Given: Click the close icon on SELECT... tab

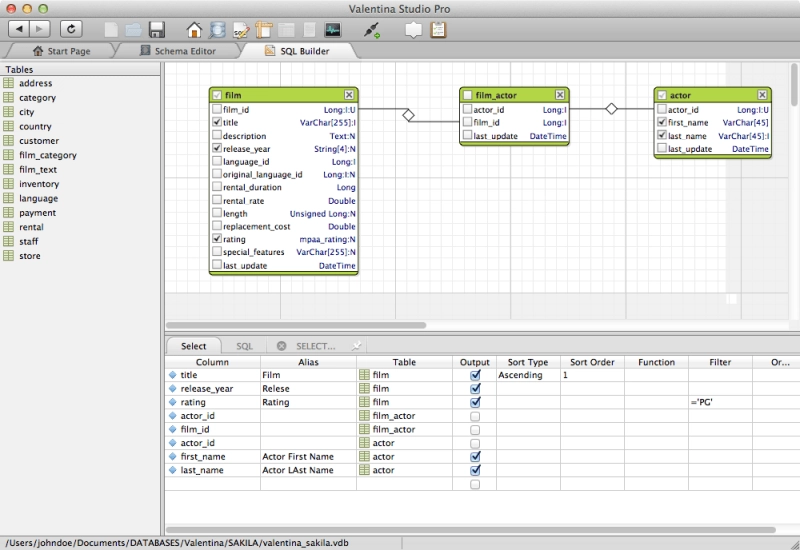Looking at the screenshot, I should (281, 346).
